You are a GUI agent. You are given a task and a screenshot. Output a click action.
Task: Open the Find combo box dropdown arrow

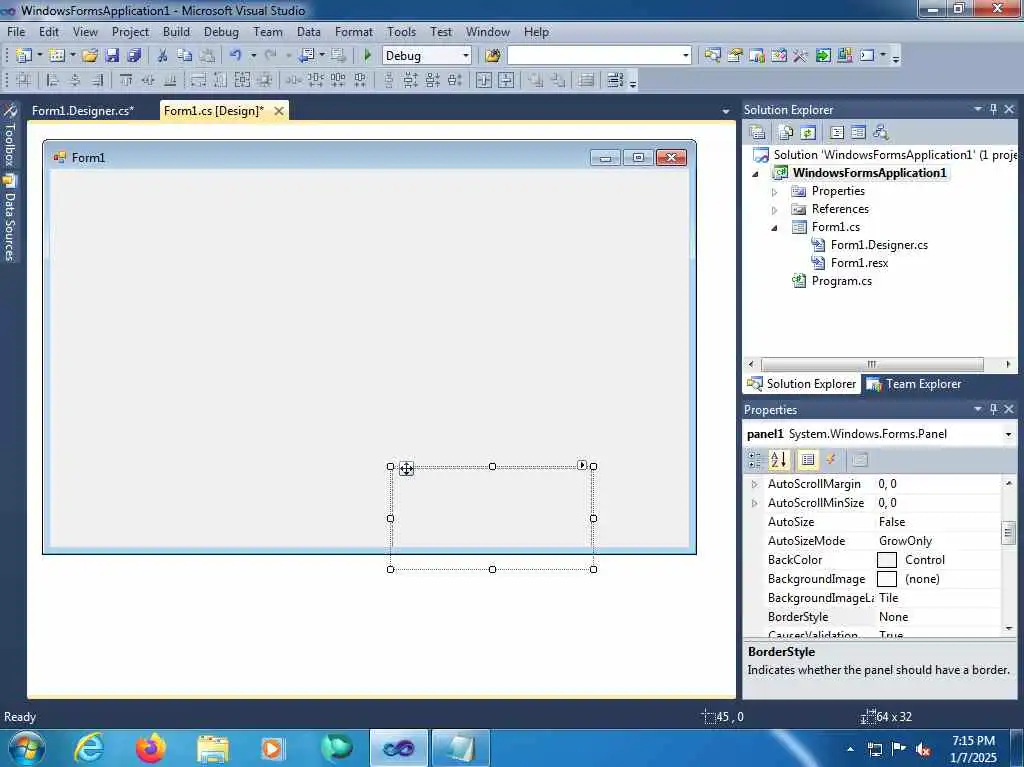[685, 56]
